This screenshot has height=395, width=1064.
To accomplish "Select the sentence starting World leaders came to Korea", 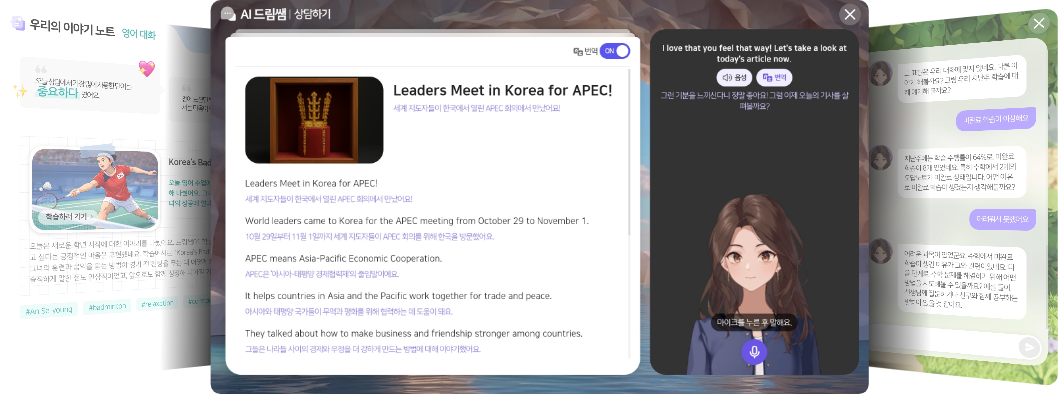I will pos(417,221).
